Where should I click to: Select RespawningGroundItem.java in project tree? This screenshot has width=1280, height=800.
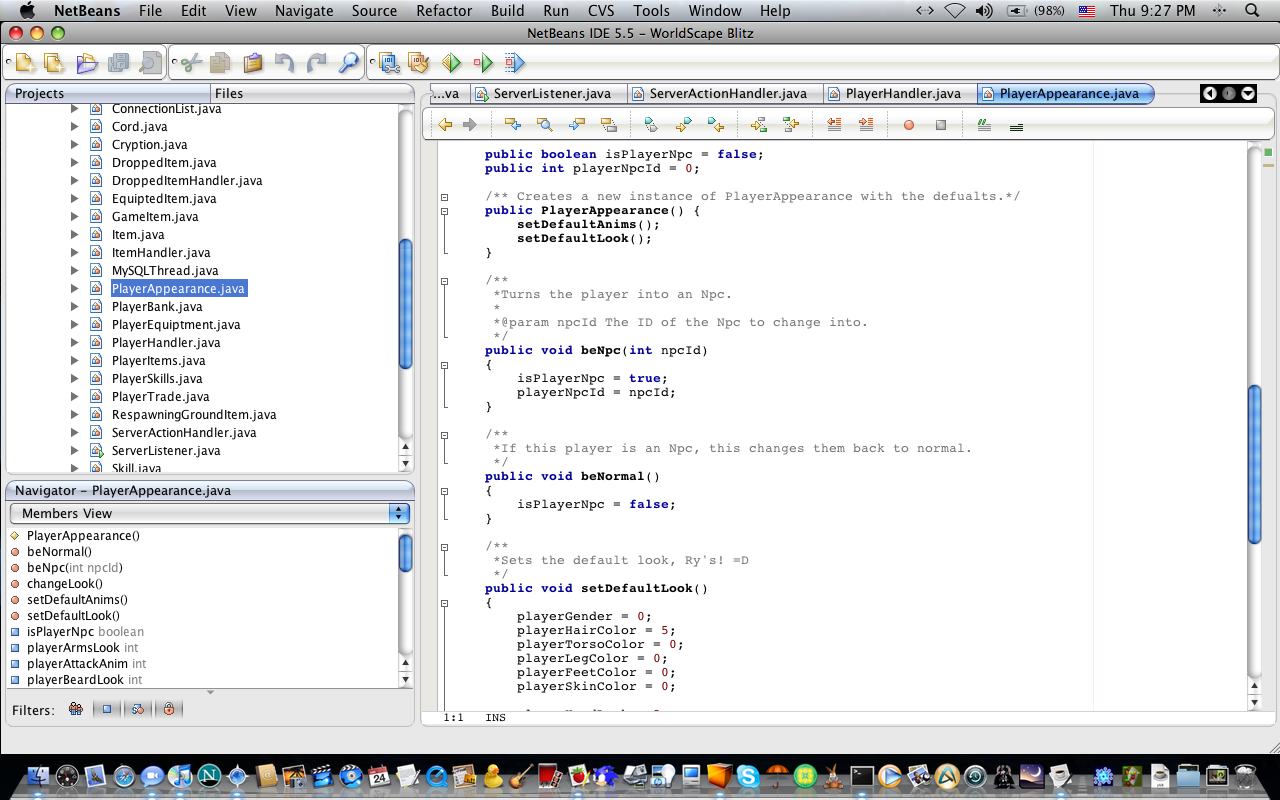(x=194, y=415)
